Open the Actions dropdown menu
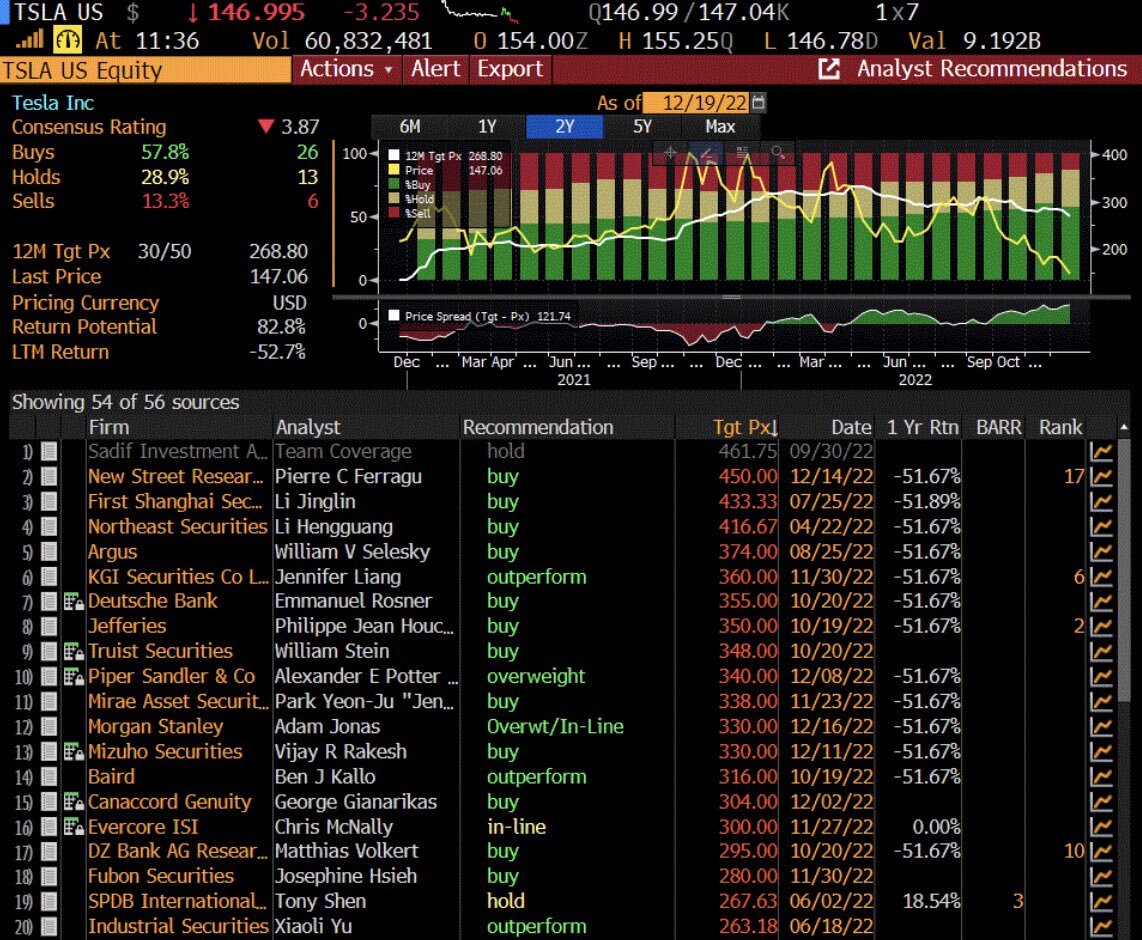Image resolution: width=1142 pixels, height=940 pixels. pyautogui.click(x=347, y=69)
